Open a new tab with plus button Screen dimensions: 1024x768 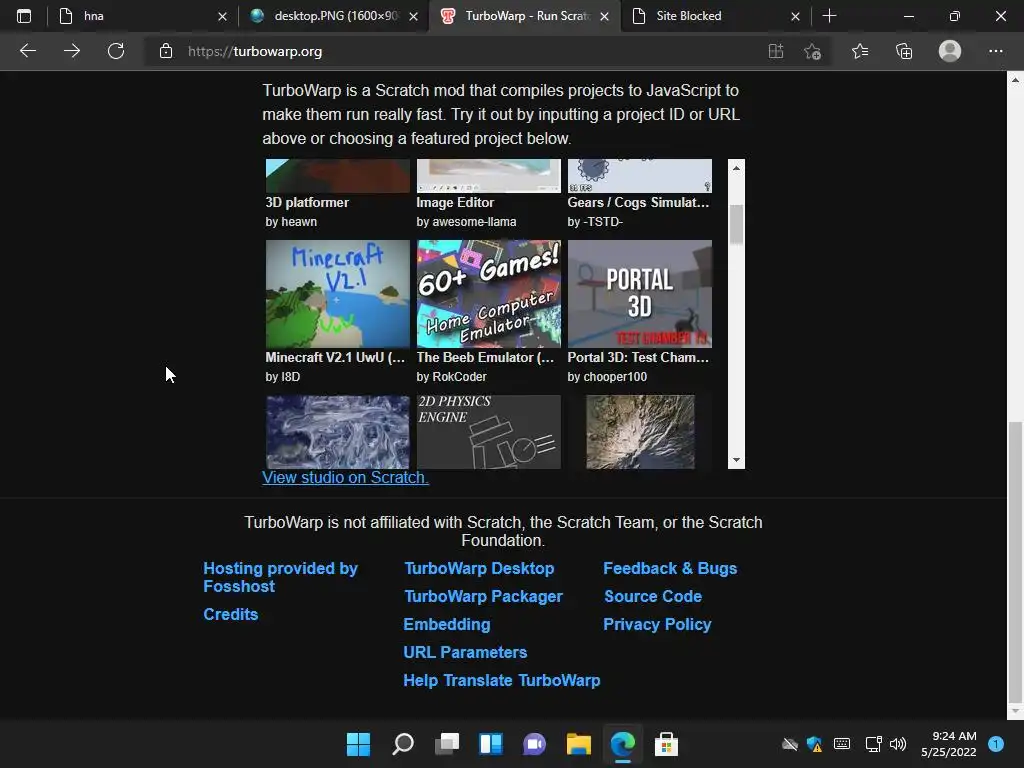[829, 16]
